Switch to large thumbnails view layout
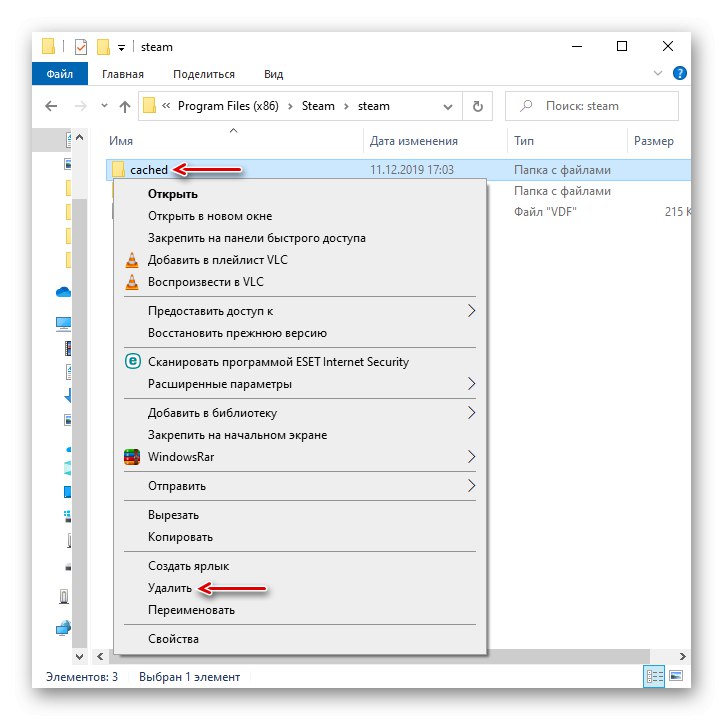This screenshot has width=723, height=720. (x=676, y=676)
